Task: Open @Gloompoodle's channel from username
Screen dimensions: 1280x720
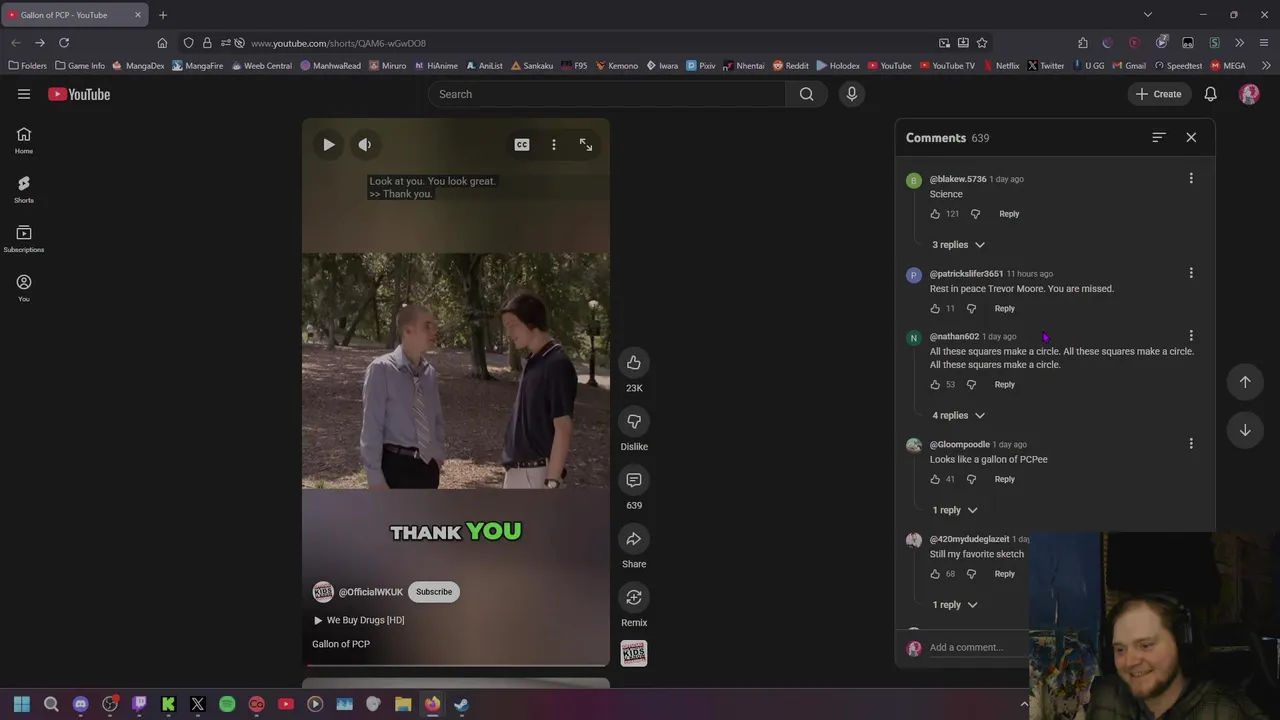Action: click(x=960, y=444)
